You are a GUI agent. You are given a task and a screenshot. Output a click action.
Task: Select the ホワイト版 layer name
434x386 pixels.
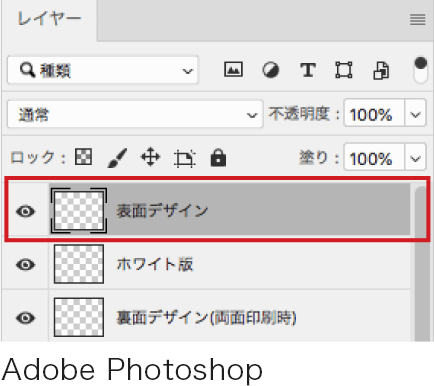click(x=155, y=264)
